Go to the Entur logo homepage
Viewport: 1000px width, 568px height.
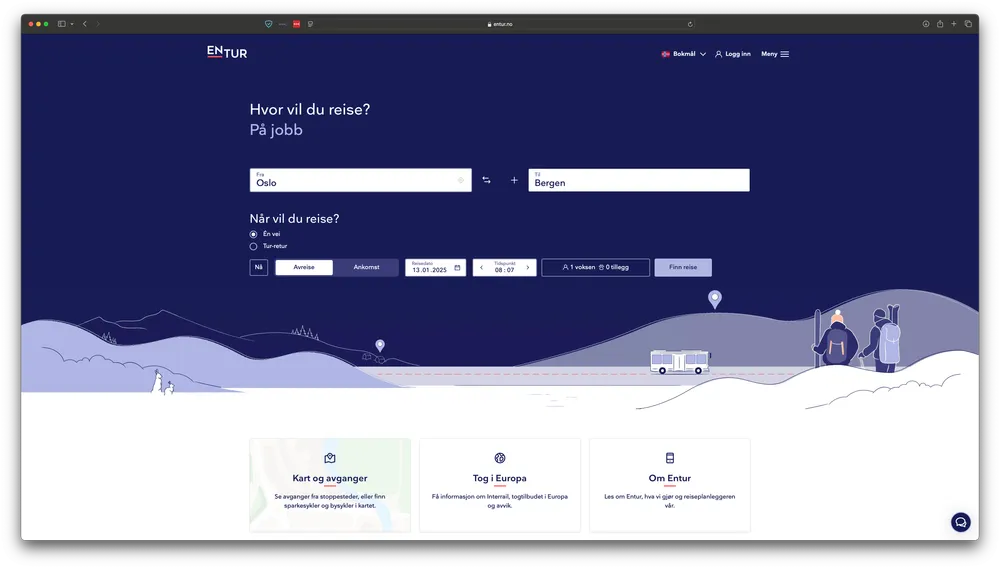click(227, 52)
